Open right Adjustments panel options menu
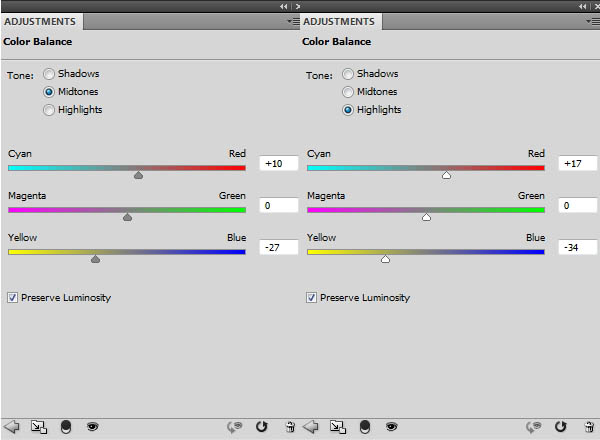Screen dimensions: 600x440 593,21
